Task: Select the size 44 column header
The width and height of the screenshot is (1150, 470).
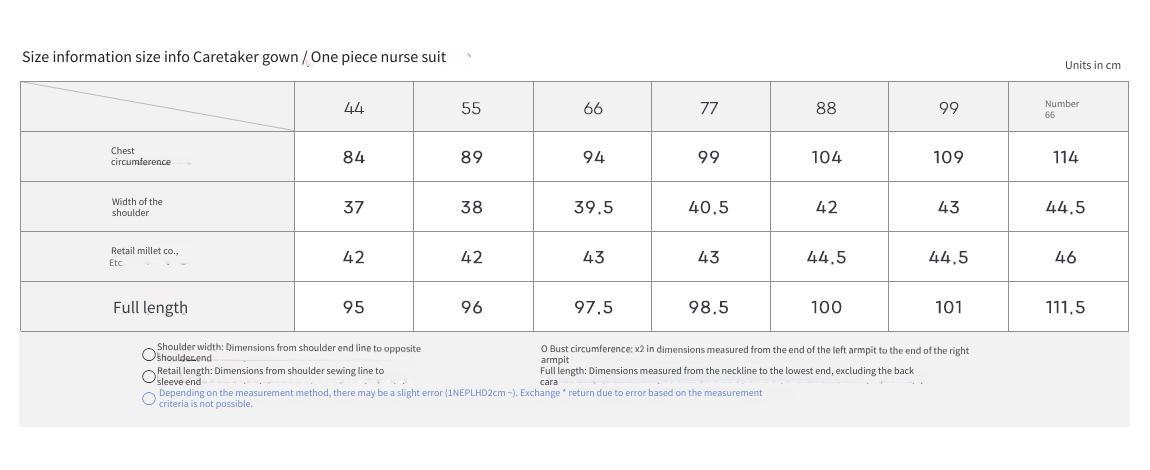Action: (354, 108)
